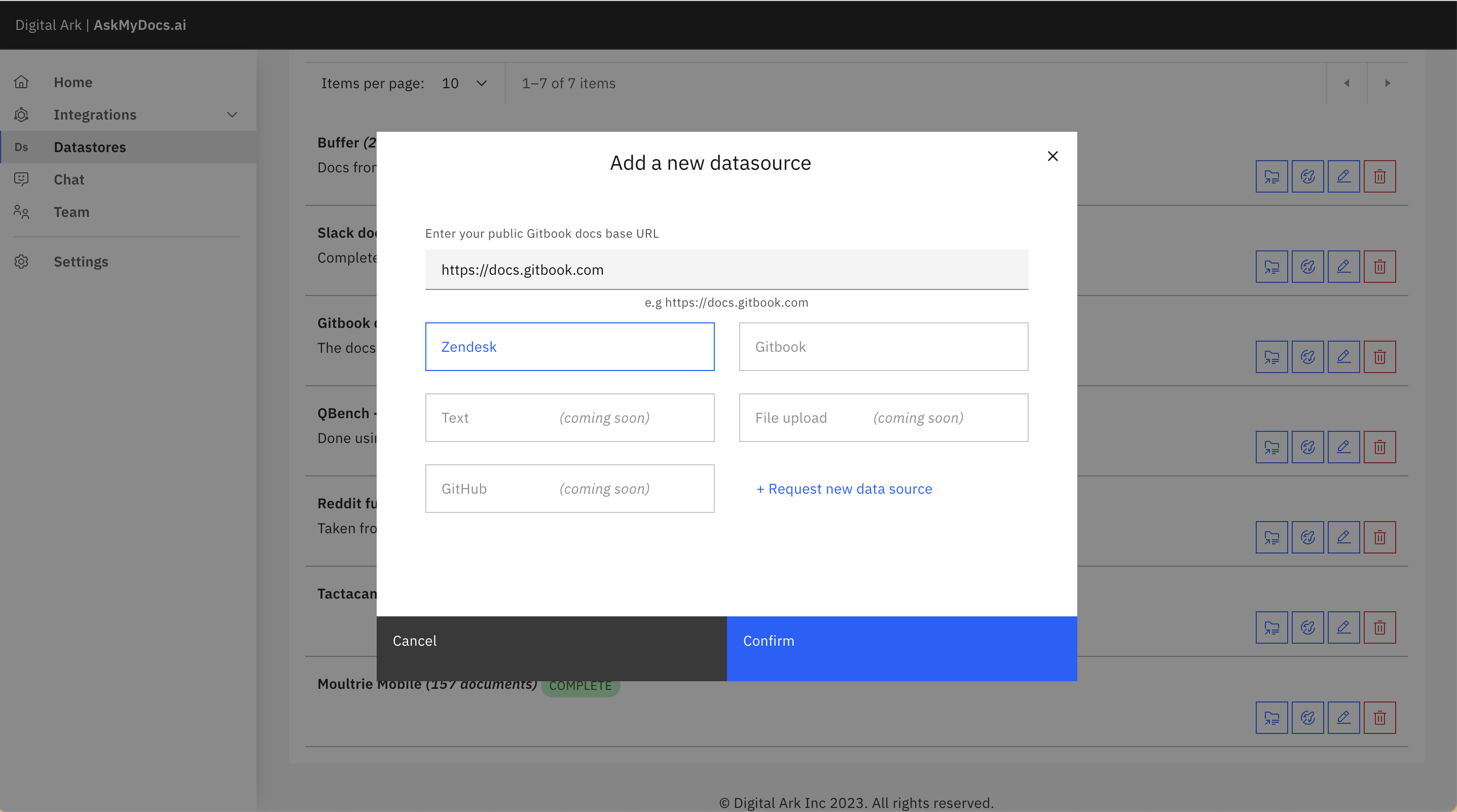
Task: Edit the Tactacam datastore
Action: click(x=1343, y=628)
